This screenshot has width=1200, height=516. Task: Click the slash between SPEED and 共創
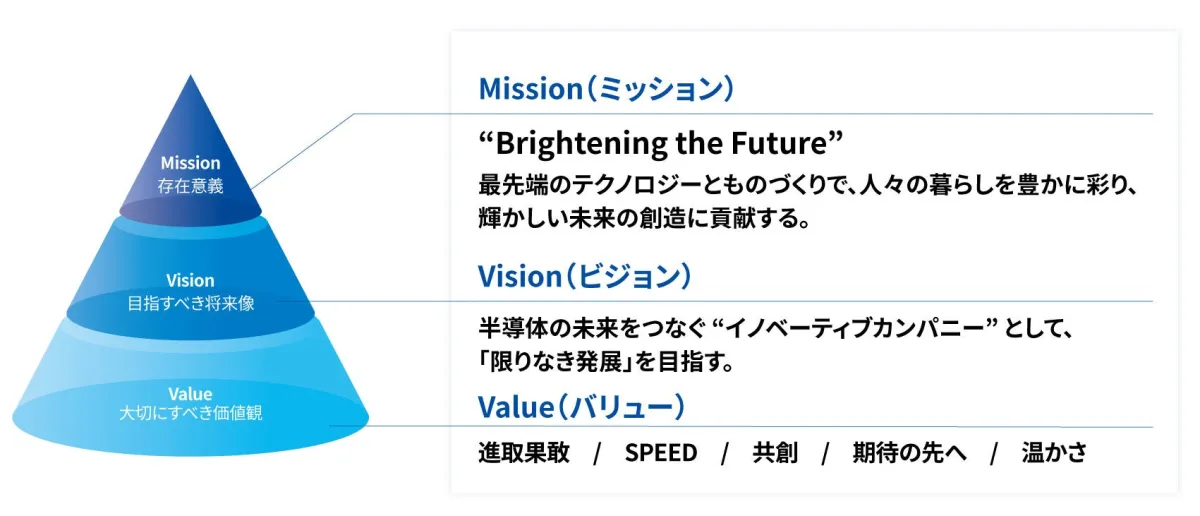click(724, 453)
